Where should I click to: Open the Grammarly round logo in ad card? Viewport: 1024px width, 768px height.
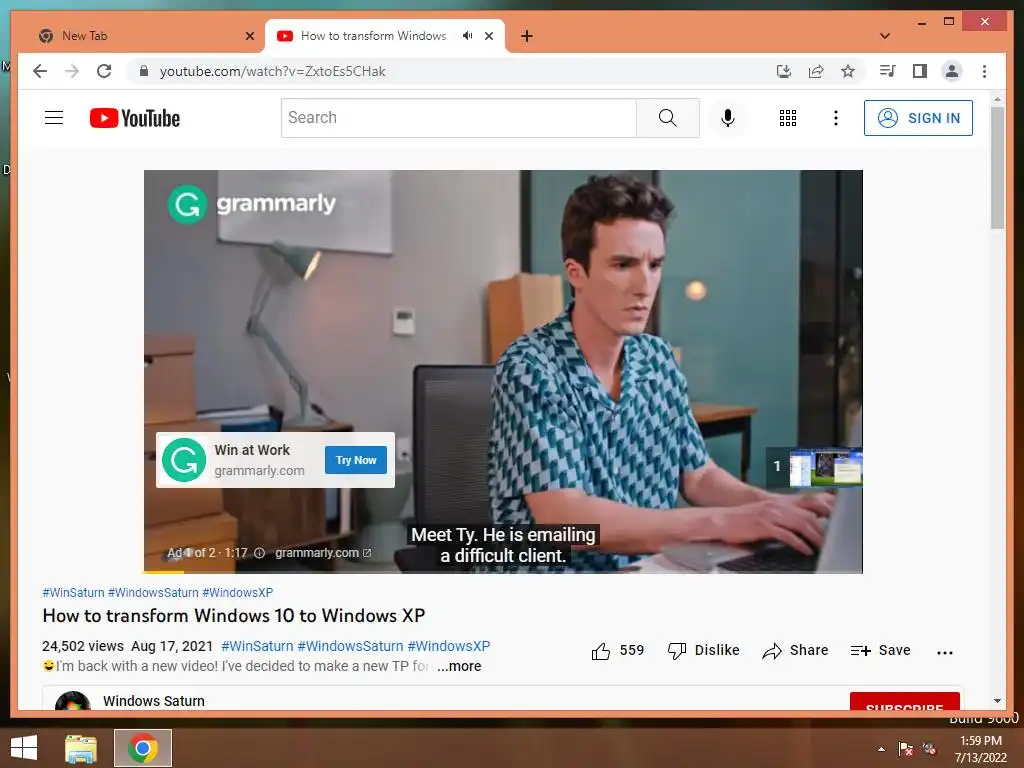coord(184,460)
